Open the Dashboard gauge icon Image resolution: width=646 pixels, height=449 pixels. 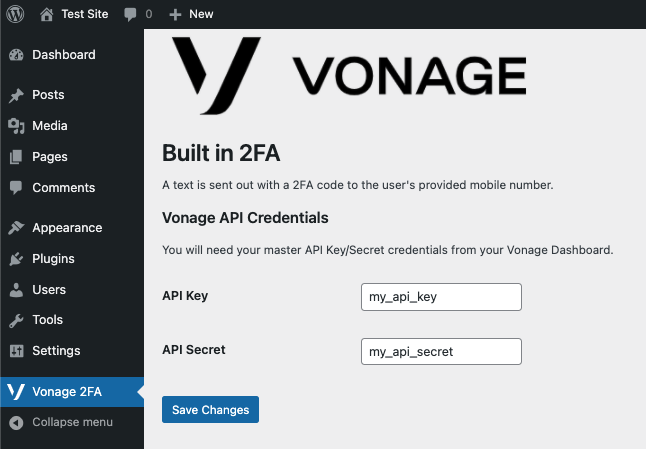click(x=16, y=55)
